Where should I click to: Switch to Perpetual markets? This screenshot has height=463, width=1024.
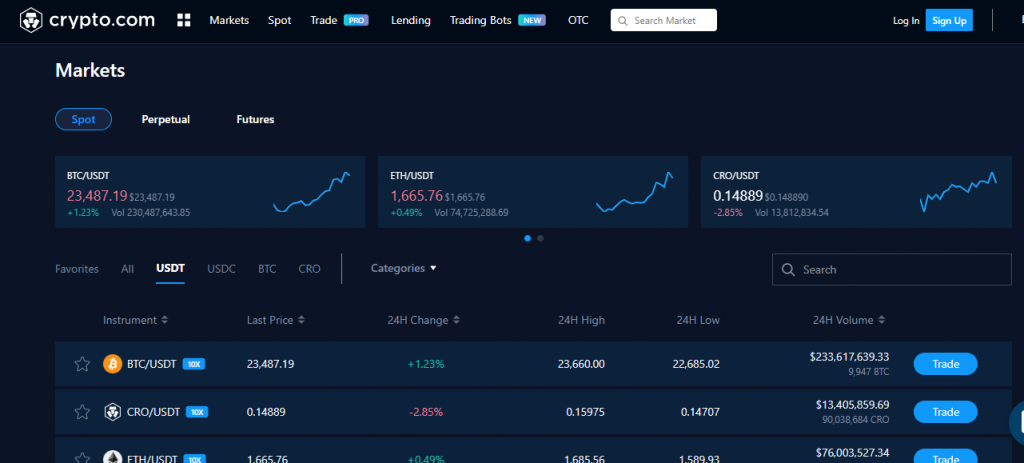point(166,120)
